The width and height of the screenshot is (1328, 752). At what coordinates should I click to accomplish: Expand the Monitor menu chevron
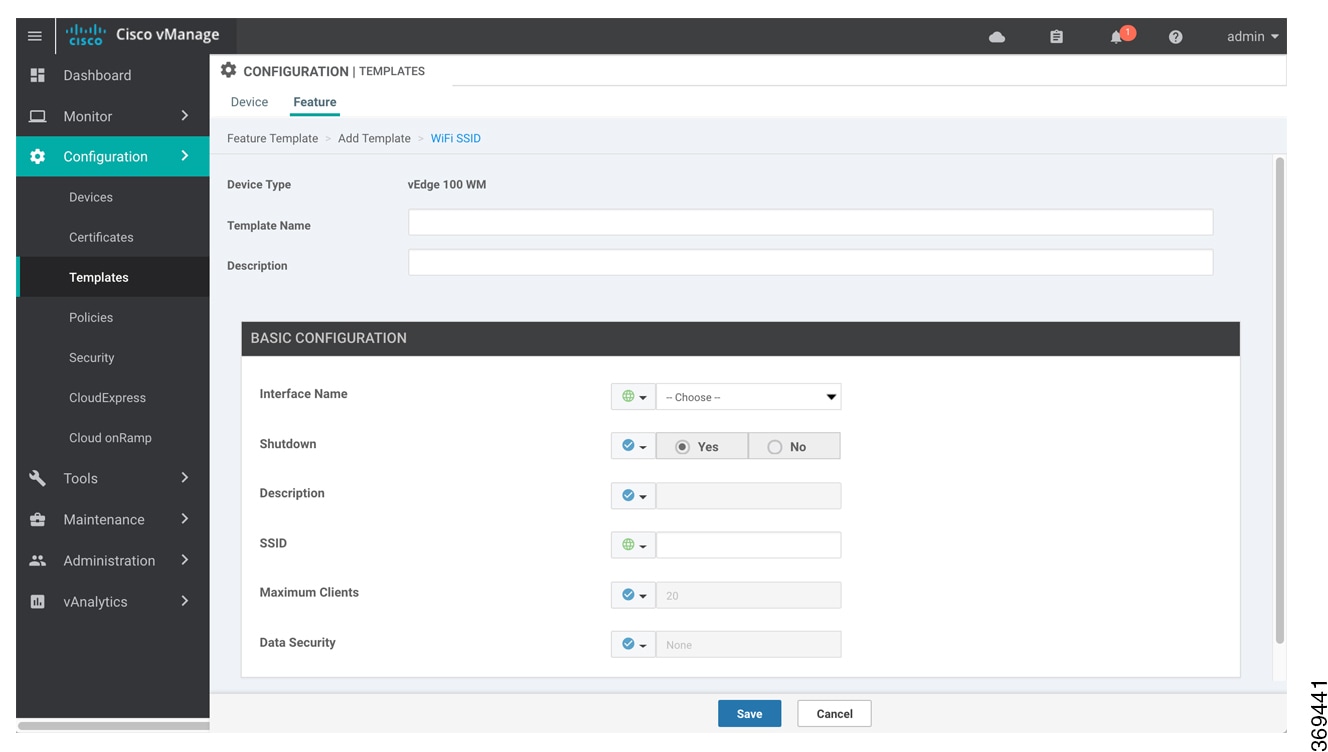tap(185, 116)
